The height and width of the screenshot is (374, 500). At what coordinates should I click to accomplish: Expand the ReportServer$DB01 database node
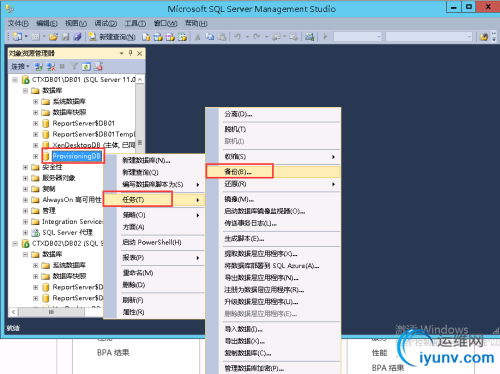point(35,123)
